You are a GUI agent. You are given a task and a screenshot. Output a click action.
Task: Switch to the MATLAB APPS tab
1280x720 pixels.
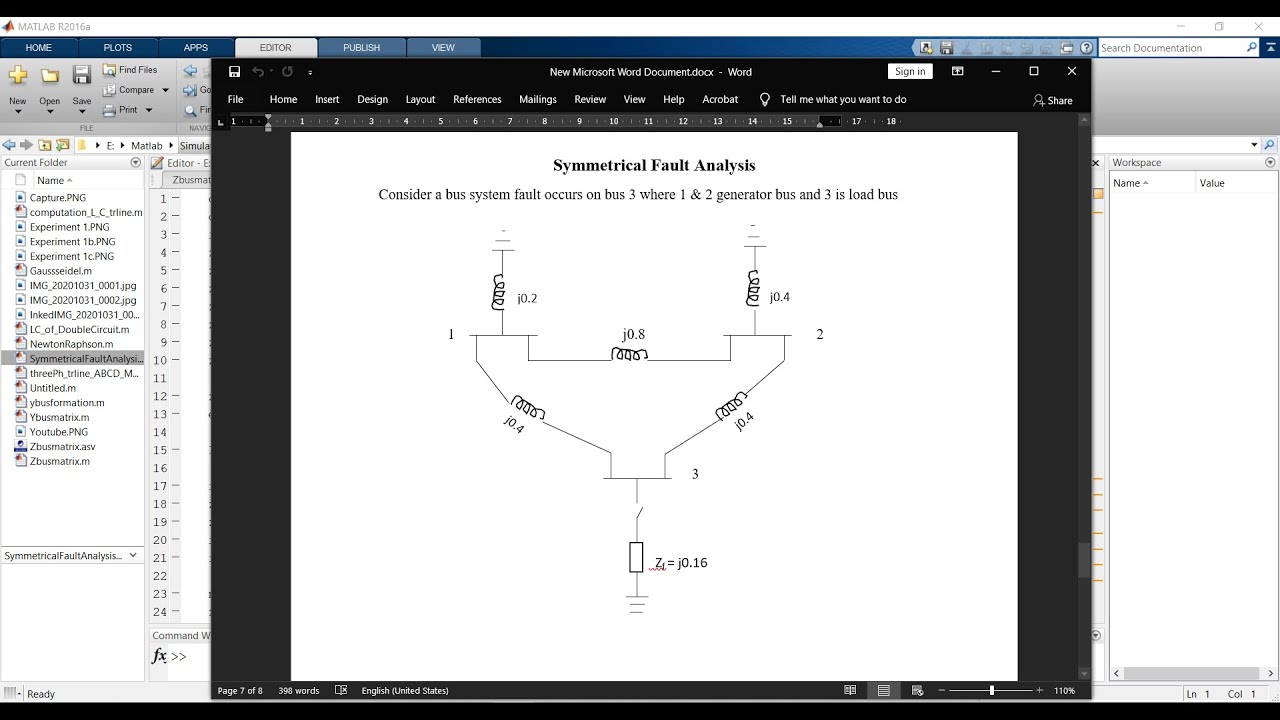click(196, 48)
